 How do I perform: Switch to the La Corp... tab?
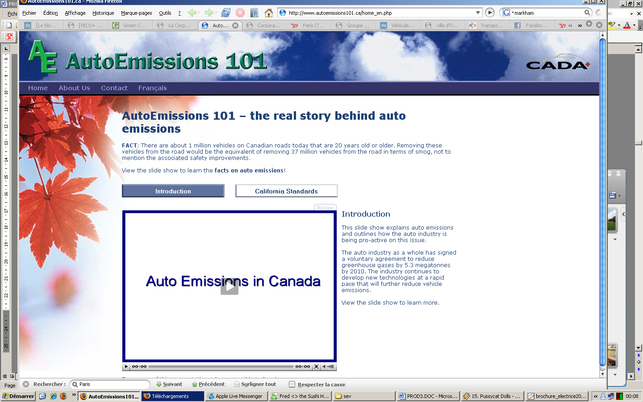point(176,25)
